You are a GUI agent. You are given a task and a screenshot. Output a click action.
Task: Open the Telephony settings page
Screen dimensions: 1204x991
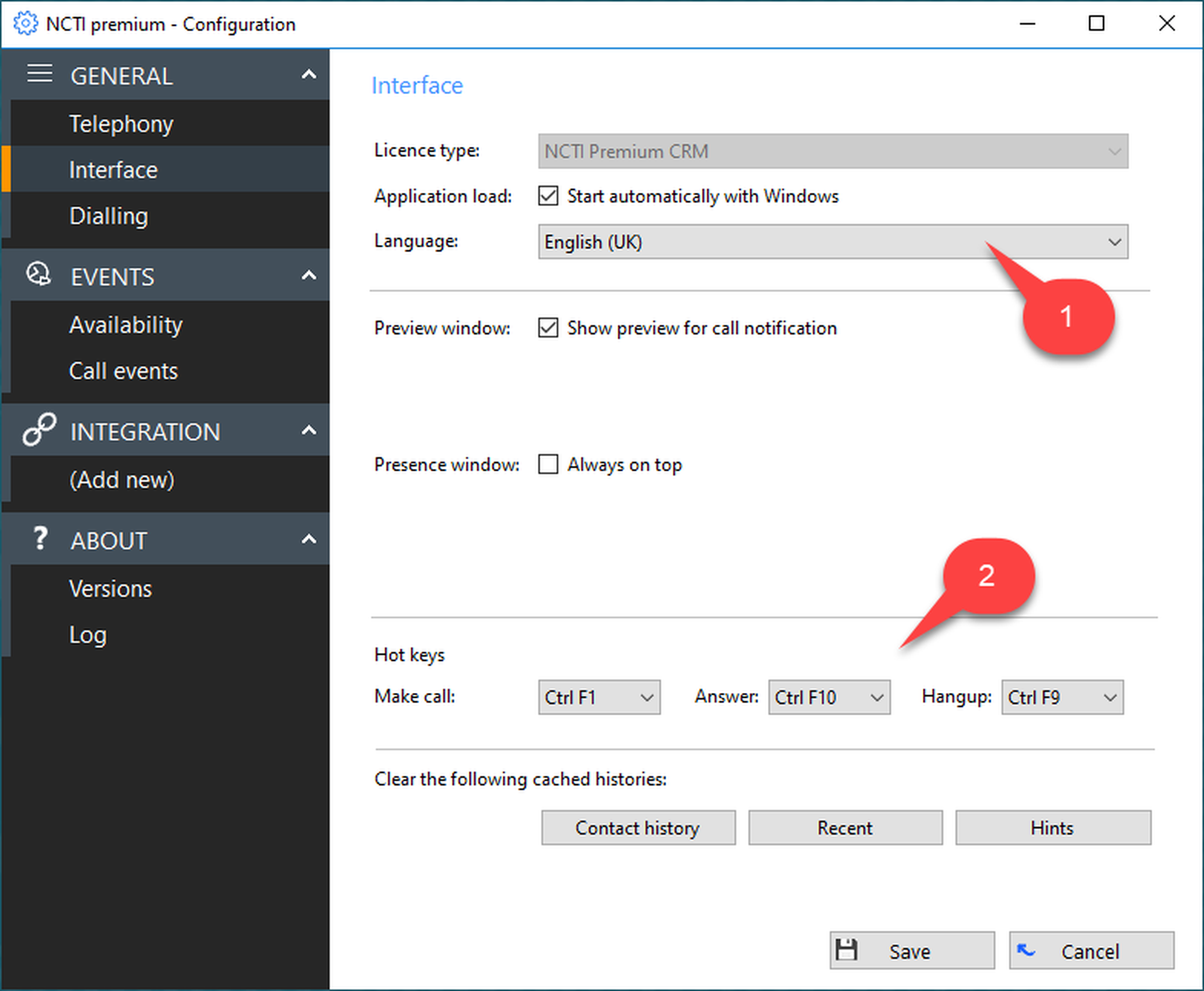point(121,123)
